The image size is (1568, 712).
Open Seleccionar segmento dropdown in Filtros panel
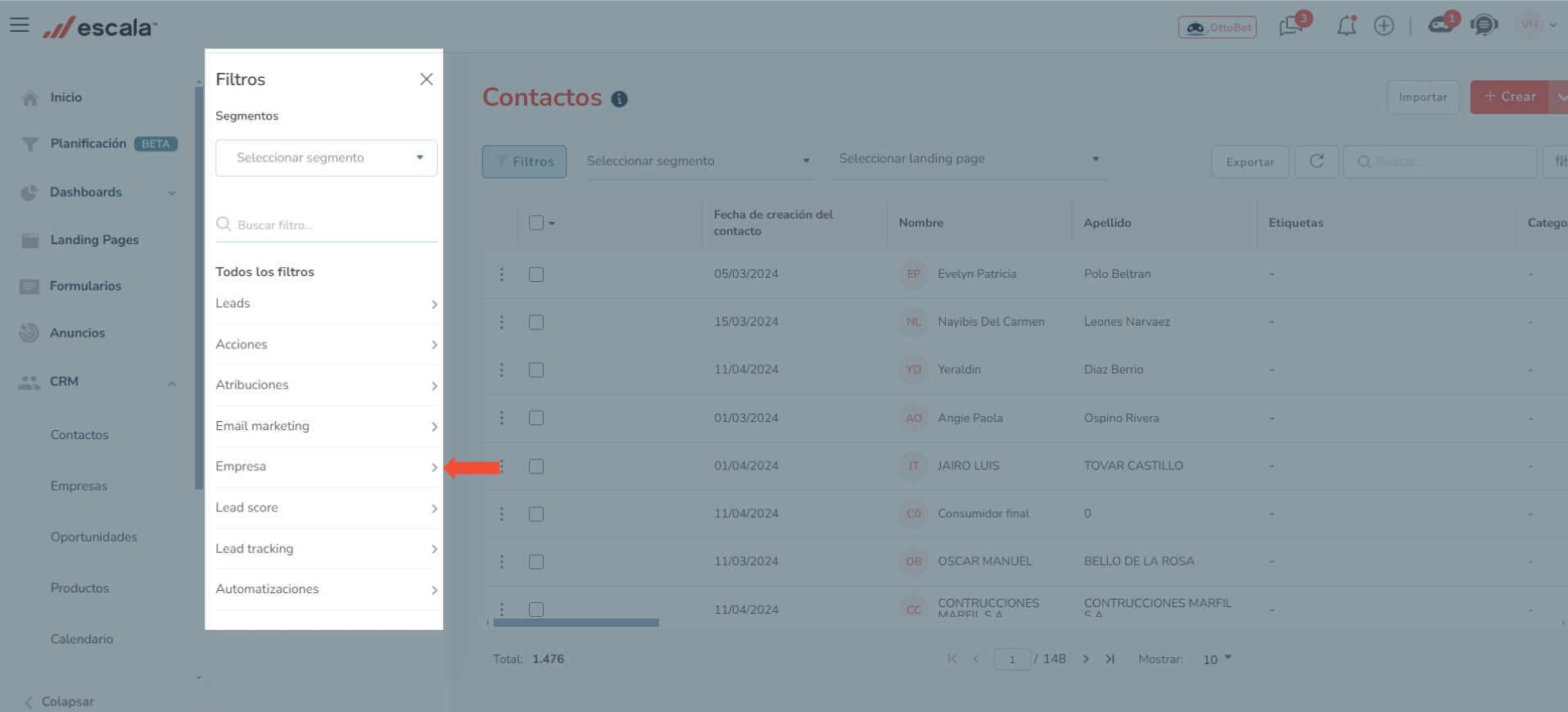(326, 157)
